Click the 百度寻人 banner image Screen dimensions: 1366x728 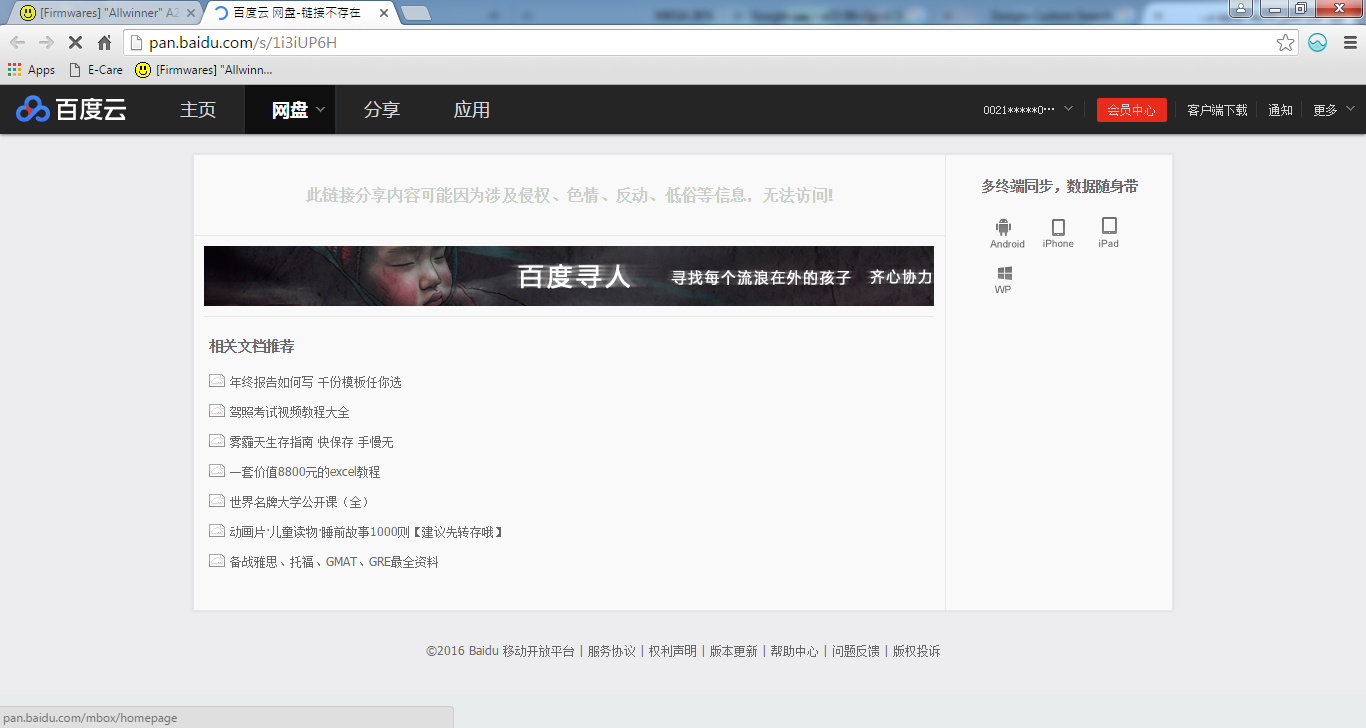click(569, 276)
